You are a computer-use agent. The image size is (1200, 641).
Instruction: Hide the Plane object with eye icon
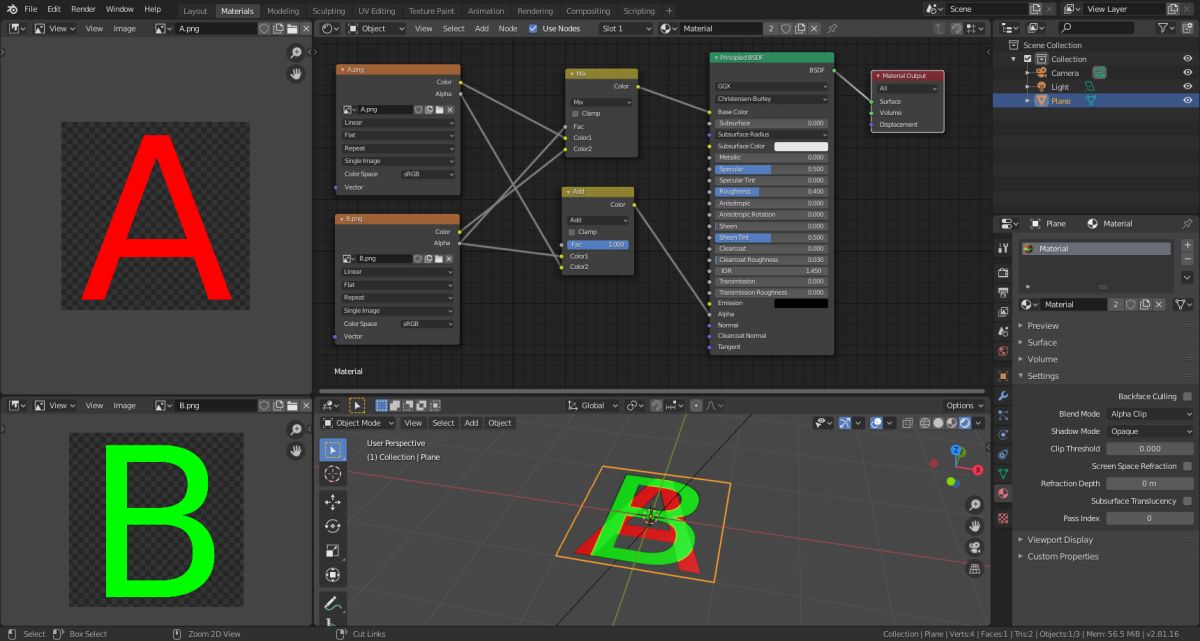pyautogui.click(x=1187, y=100)
